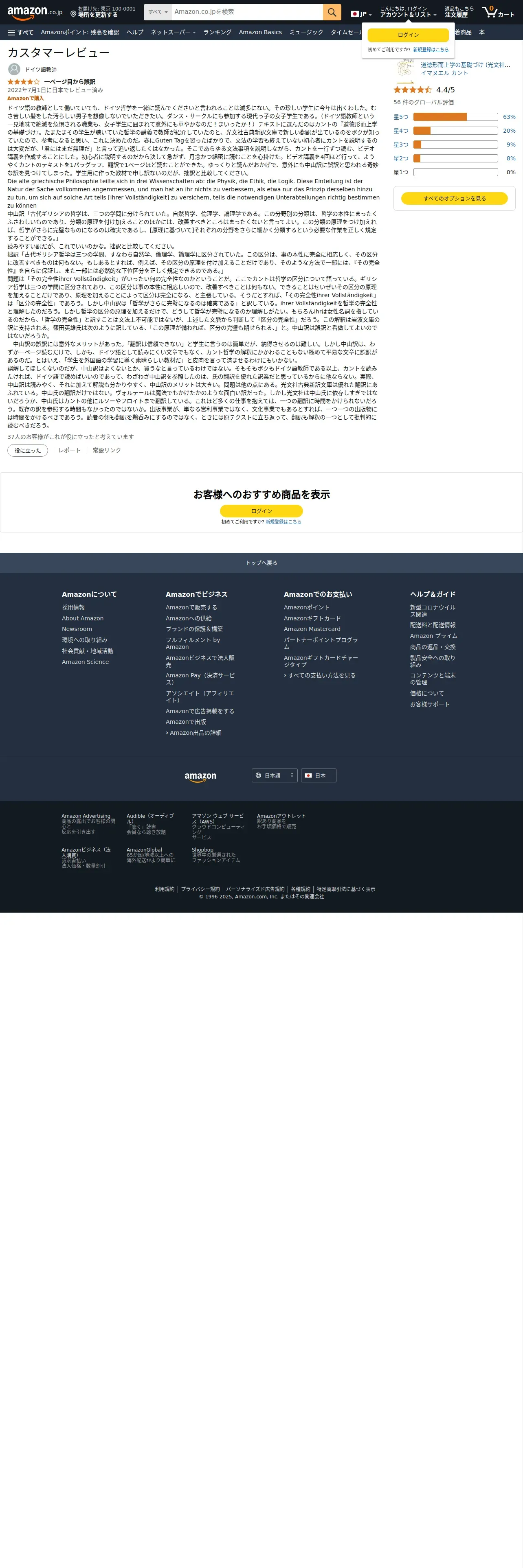Click イマヌエル カント author link
This screenshot has height=1568, width=523.
[444, 73]
